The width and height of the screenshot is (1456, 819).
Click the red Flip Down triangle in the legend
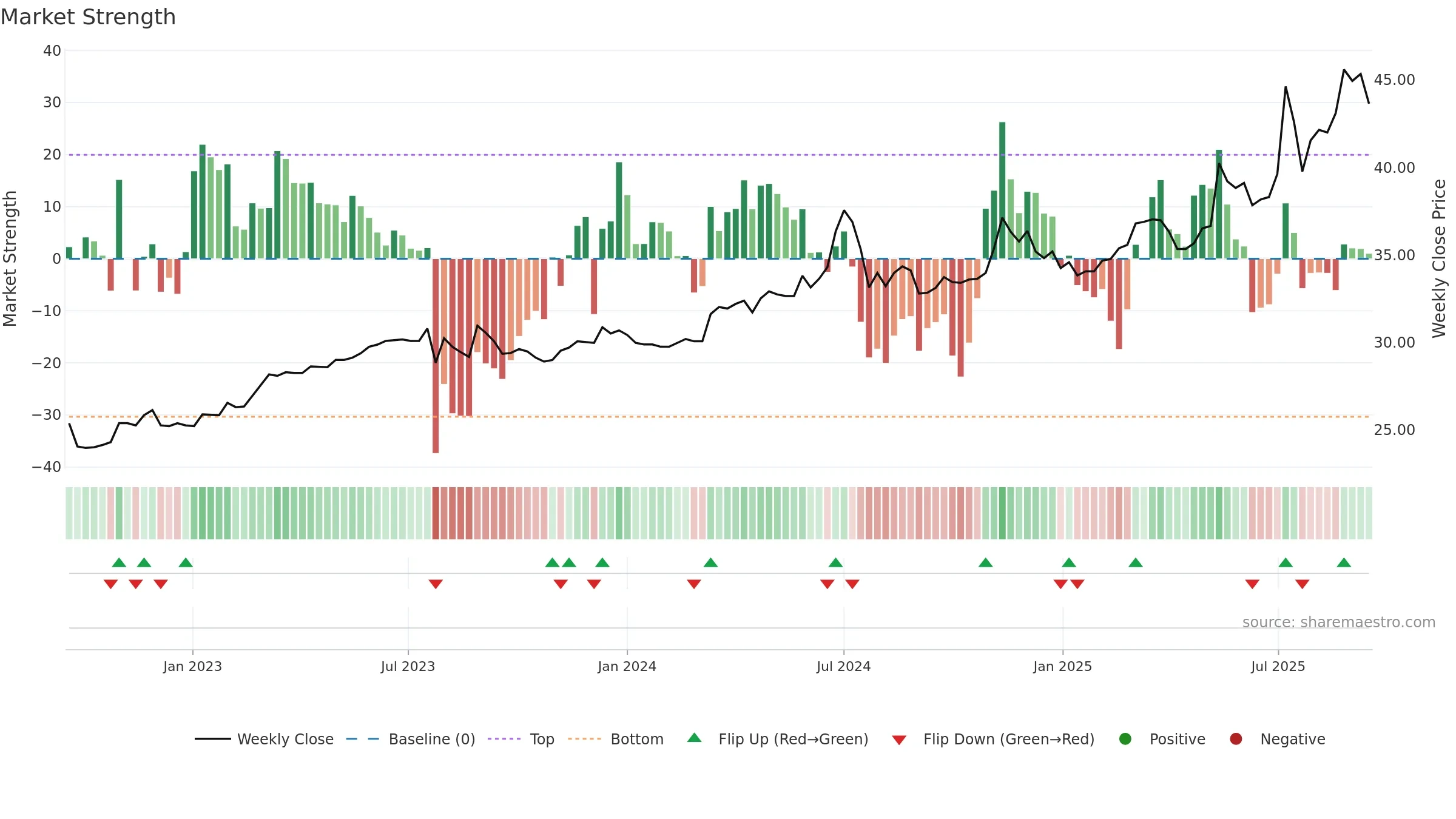[x=899, y=740]
